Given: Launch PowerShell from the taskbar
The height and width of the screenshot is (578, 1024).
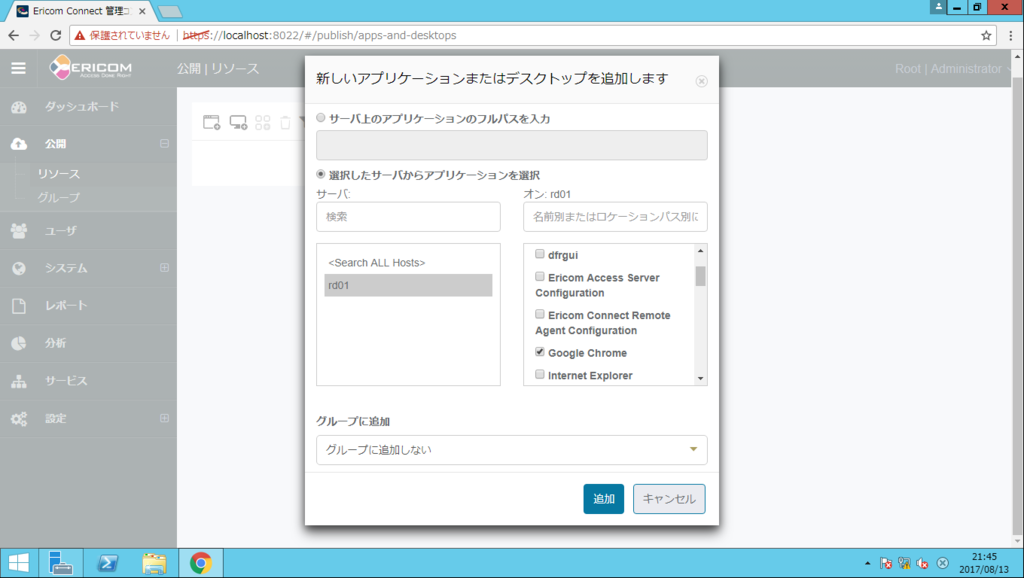Looking at the screenshot, I should 107,563.
